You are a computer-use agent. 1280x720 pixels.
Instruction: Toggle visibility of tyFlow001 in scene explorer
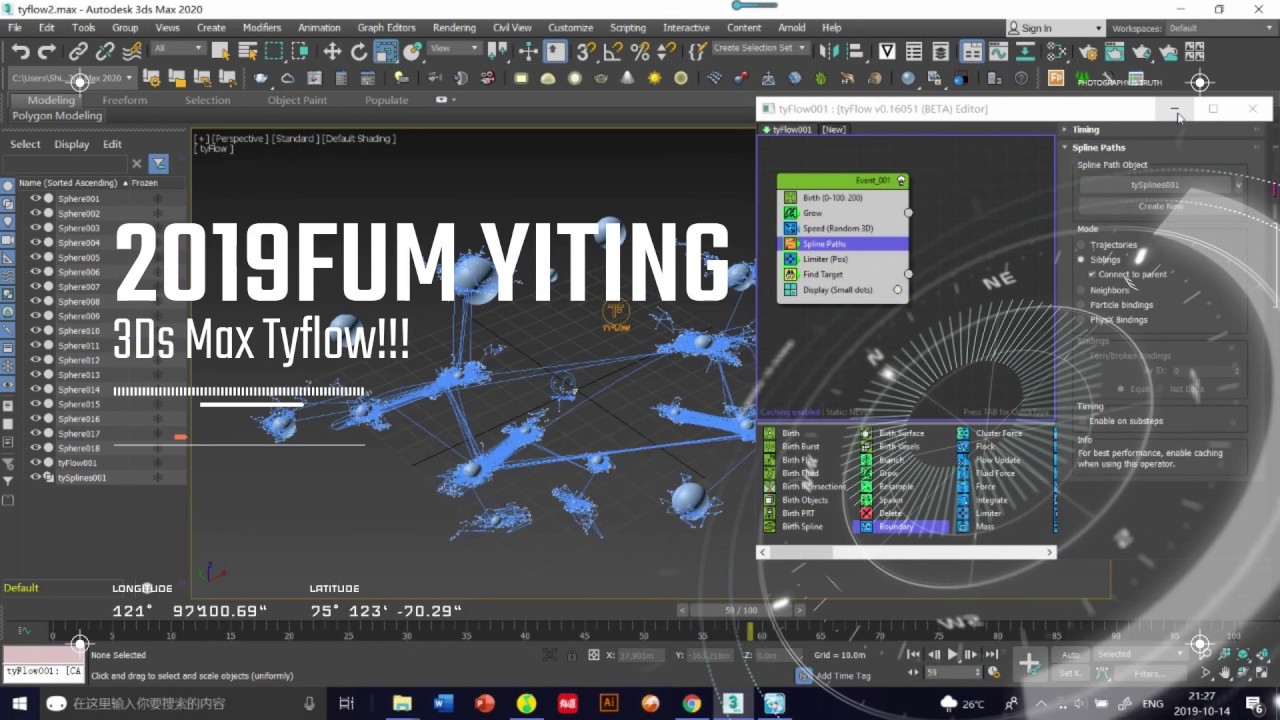coord(35,463)
